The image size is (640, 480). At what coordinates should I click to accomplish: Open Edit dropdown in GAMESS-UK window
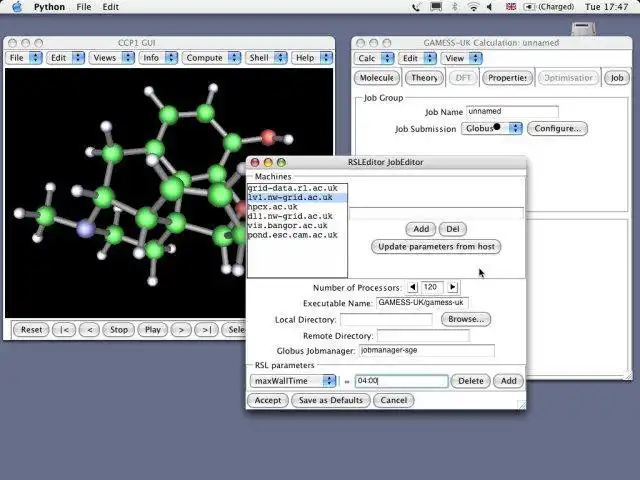pos(418,58)
